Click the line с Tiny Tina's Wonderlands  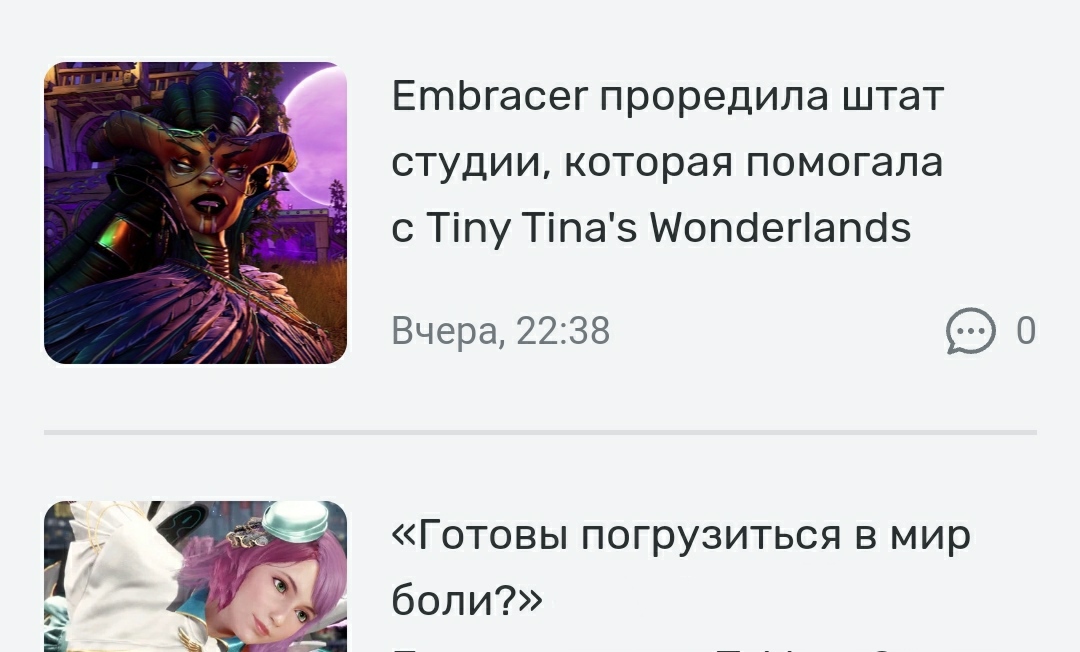click(x=651, y=228)
